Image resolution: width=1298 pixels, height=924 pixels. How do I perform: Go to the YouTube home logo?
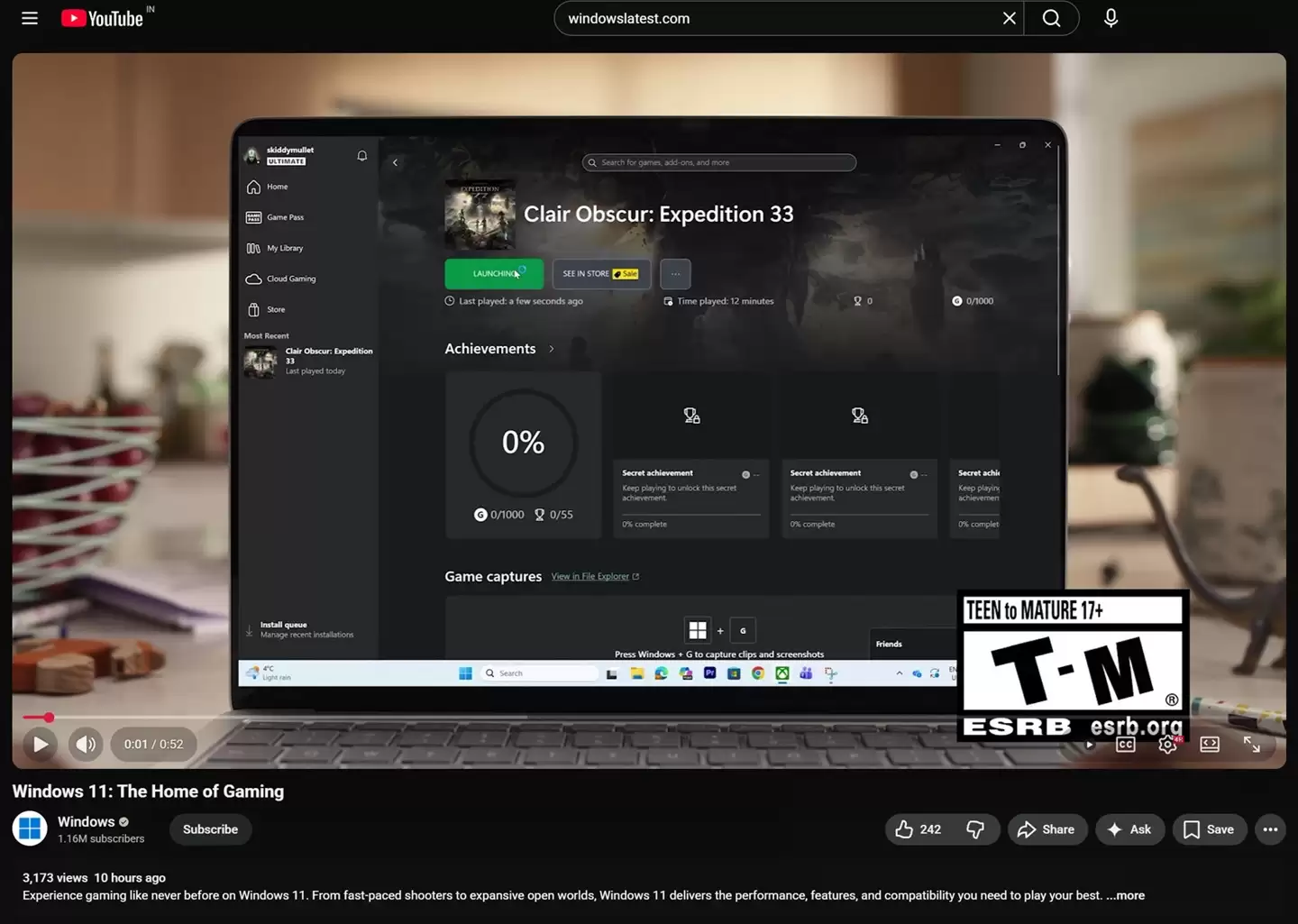coord(102,18)
